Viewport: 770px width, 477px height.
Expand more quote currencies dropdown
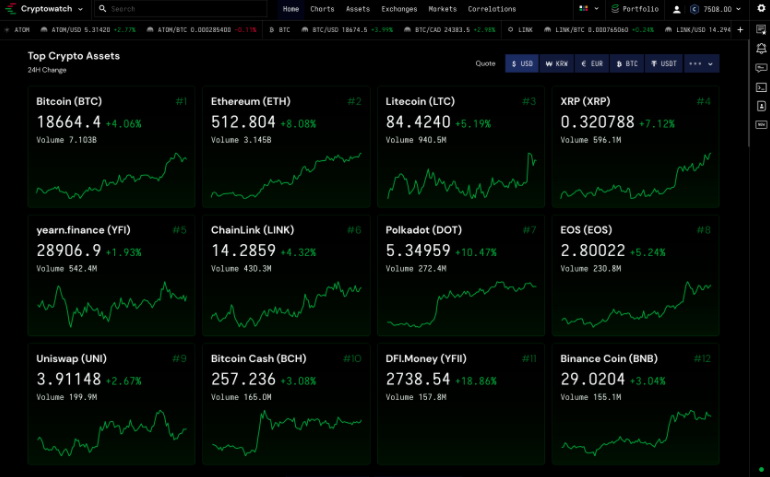point(701,63)
